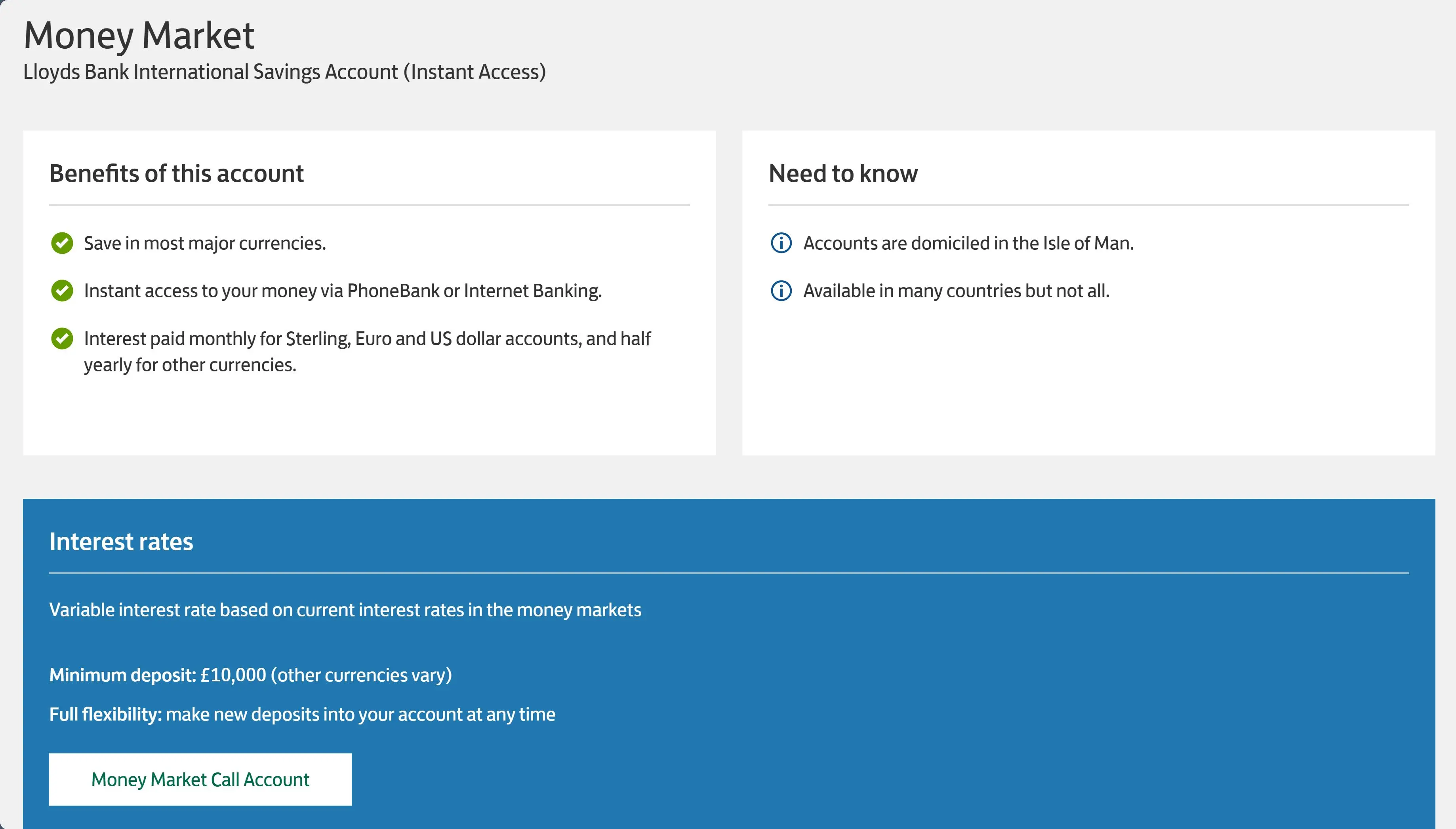Click the "Full flexibility: make new deposits" line
This screenshot has height=829, width=1456.
tap(303, 715)
